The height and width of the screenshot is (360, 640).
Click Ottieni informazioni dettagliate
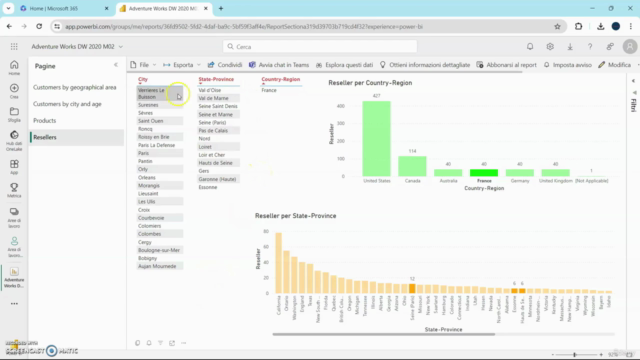click(425, 65)
